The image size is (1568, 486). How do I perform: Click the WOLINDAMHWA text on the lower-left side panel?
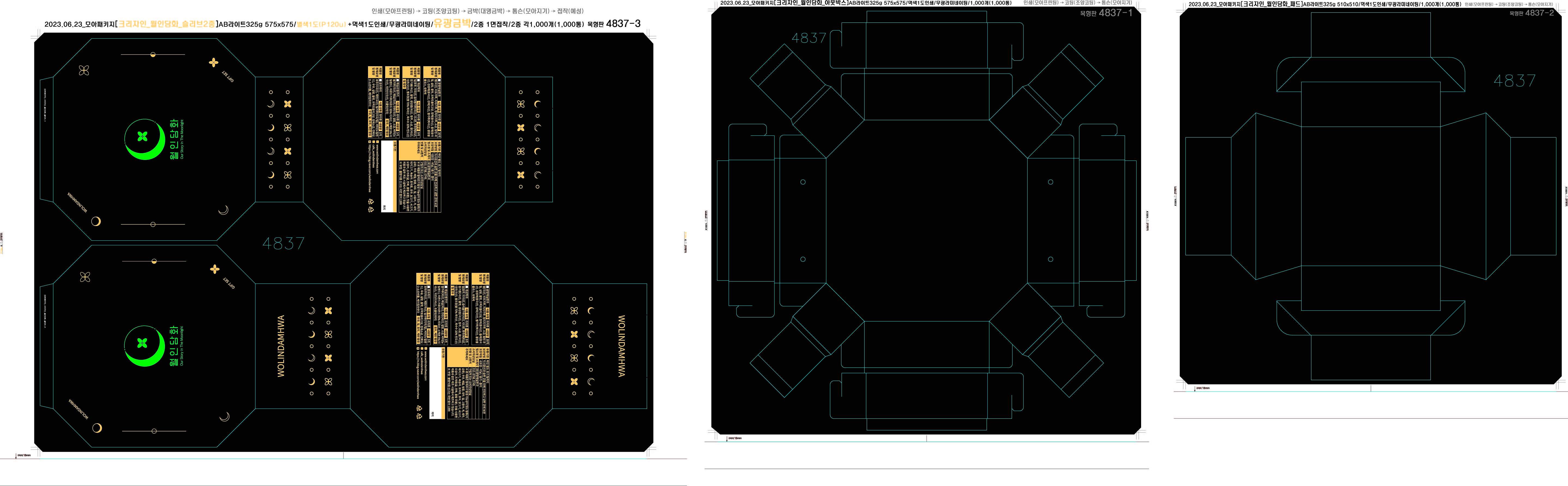click(281, 346)
